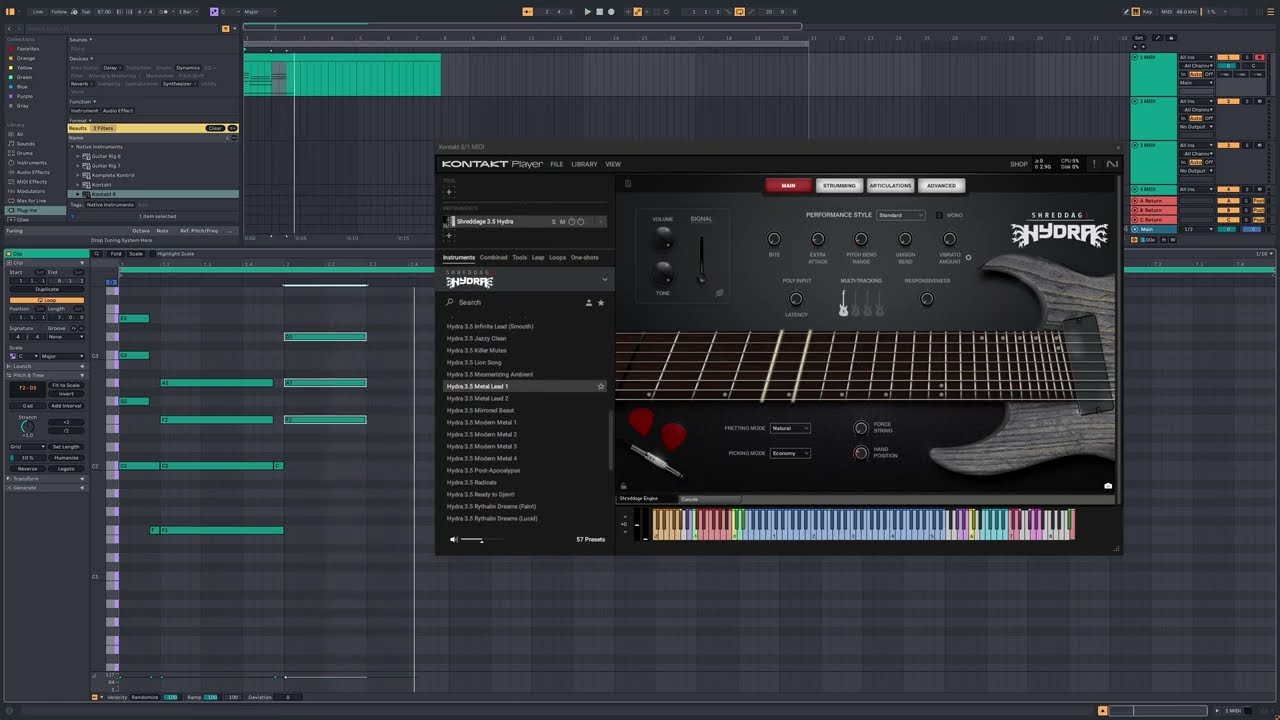Click the leaf icon under Signal fader

pyautogui.click(x=719, y=293)
